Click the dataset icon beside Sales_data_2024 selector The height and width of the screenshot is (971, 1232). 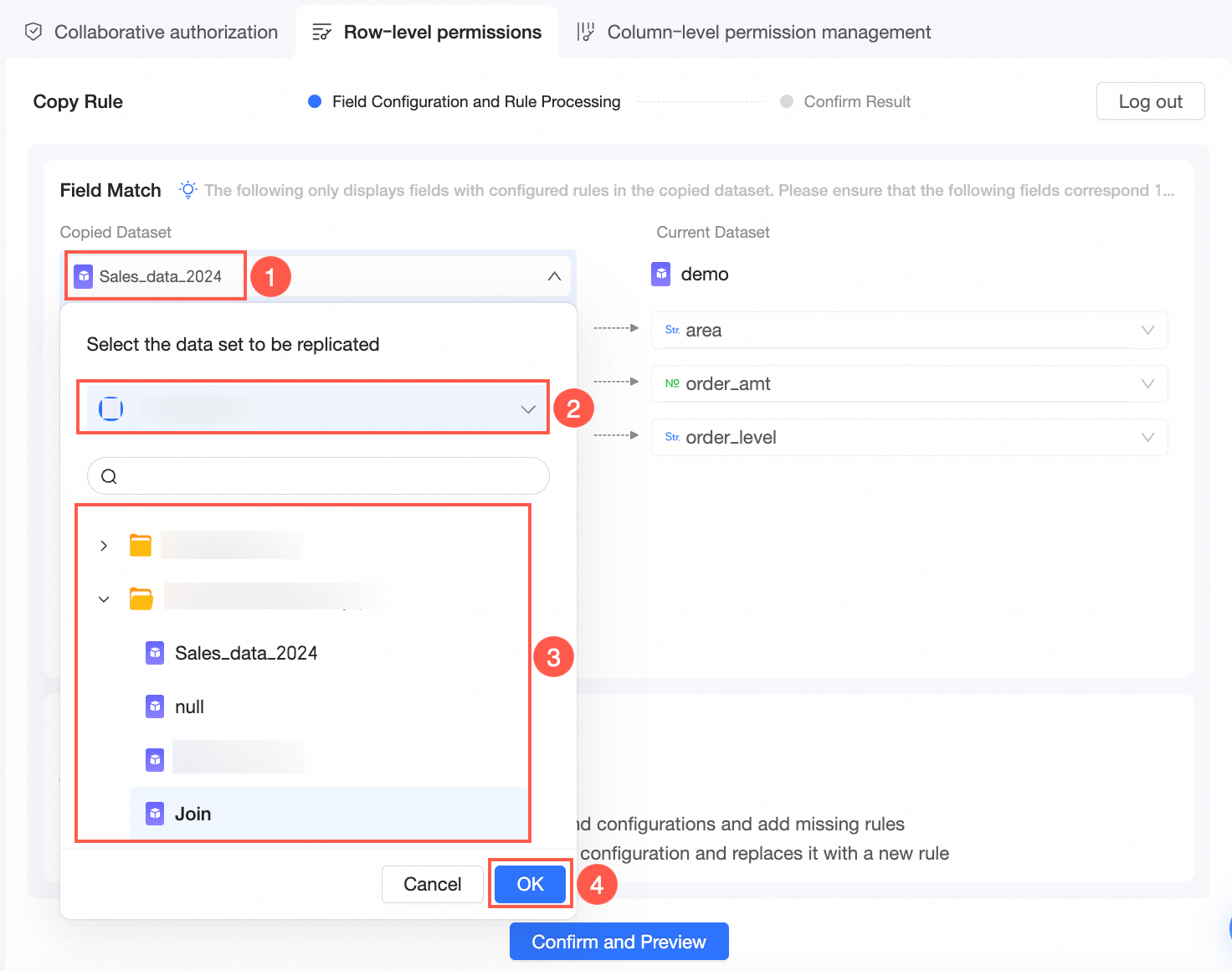(x=84, y=276)
